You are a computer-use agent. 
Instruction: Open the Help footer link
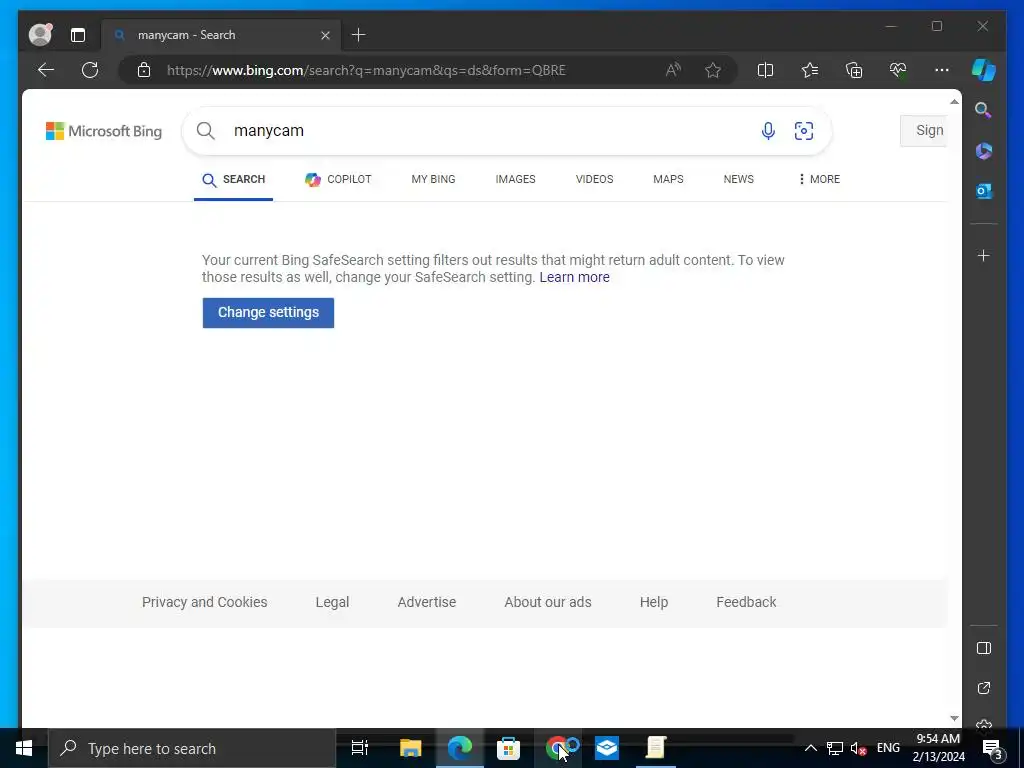[654, 602]
